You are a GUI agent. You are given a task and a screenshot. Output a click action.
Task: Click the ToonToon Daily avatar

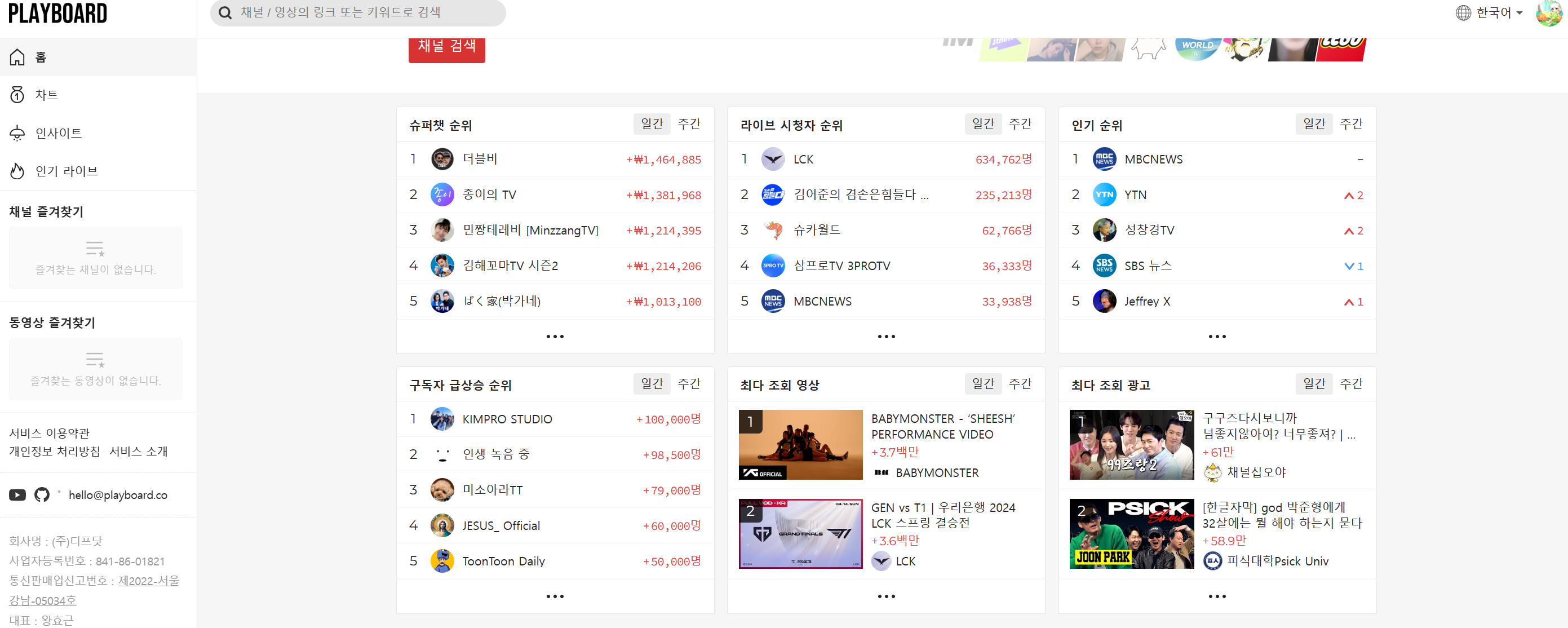(442, 561)
